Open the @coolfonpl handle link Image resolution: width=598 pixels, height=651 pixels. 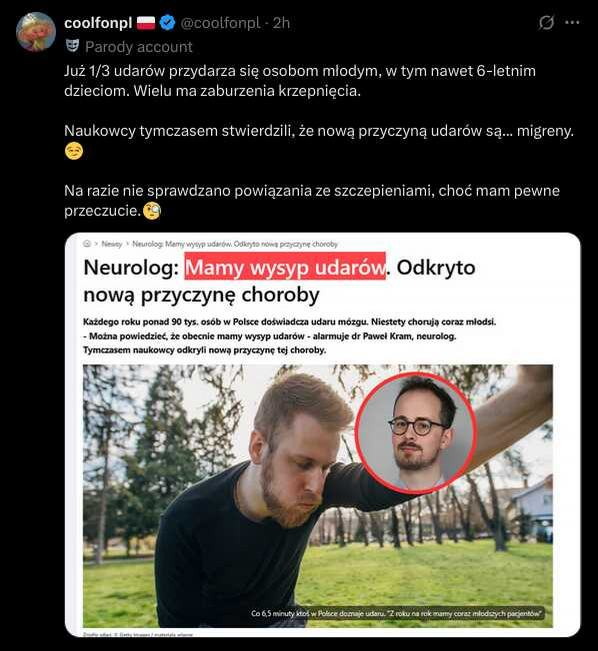(220, 23)
